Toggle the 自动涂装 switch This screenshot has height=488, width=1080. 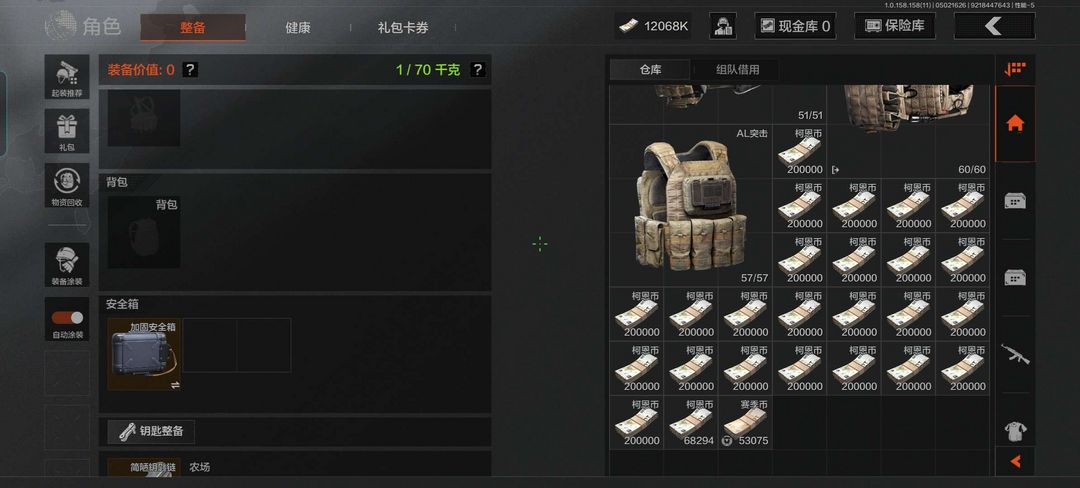pos(67,318)
